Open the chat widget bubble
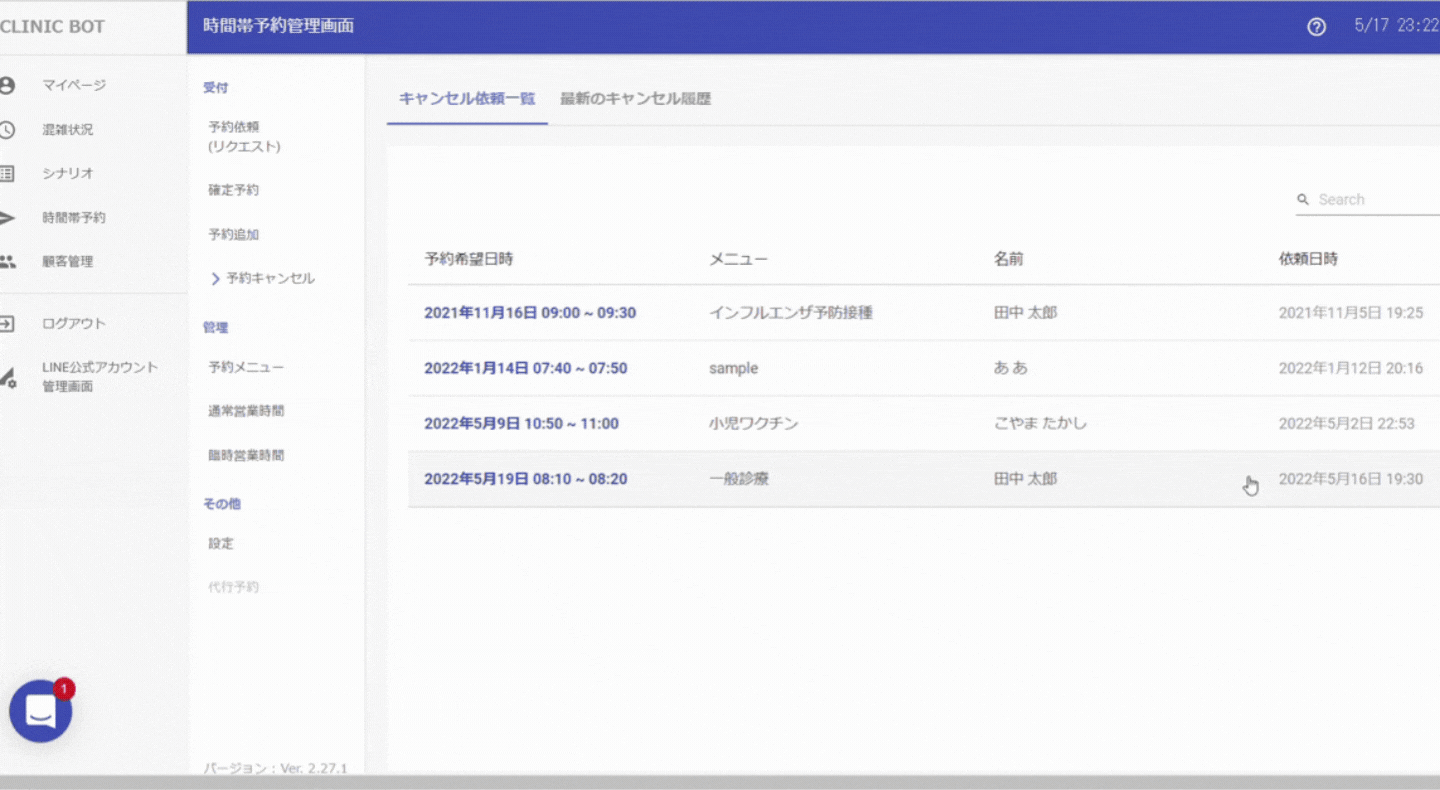Image resolution: width=1440 pixels, height=790 pixels. tap(41, 711)
